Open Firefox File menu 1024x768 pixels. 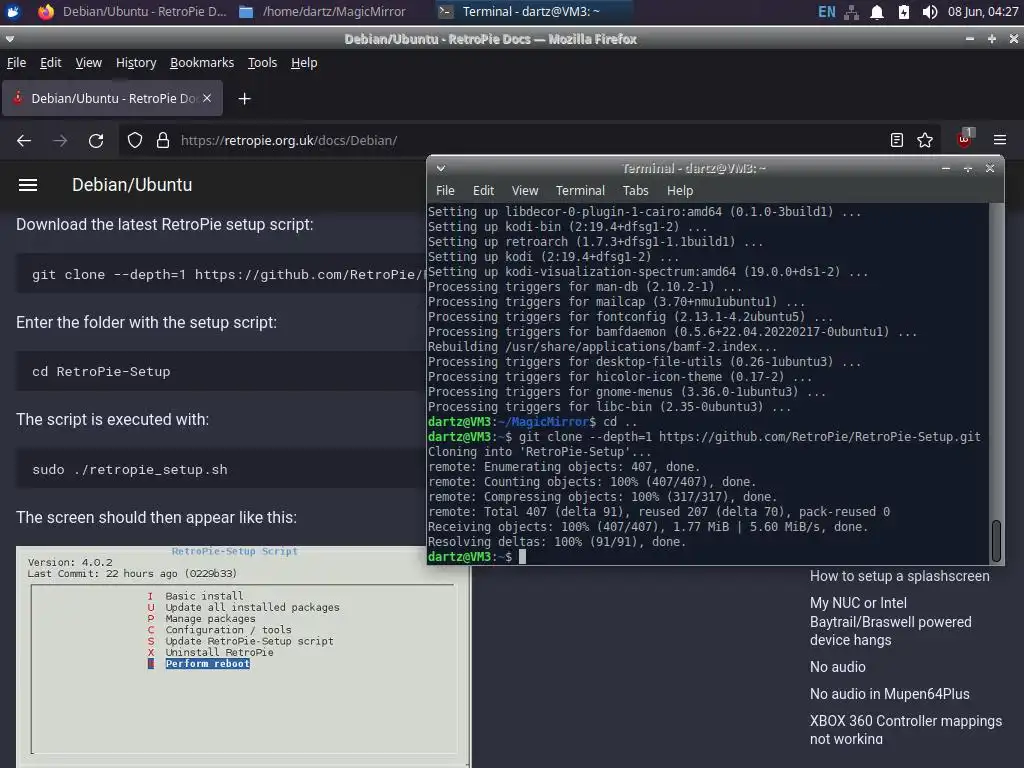pyautogui.click(x=16, y=63)
